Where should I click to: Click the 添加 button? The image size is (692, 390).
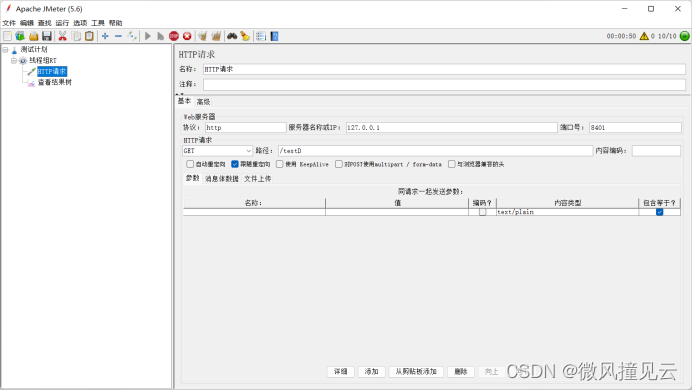372,372
